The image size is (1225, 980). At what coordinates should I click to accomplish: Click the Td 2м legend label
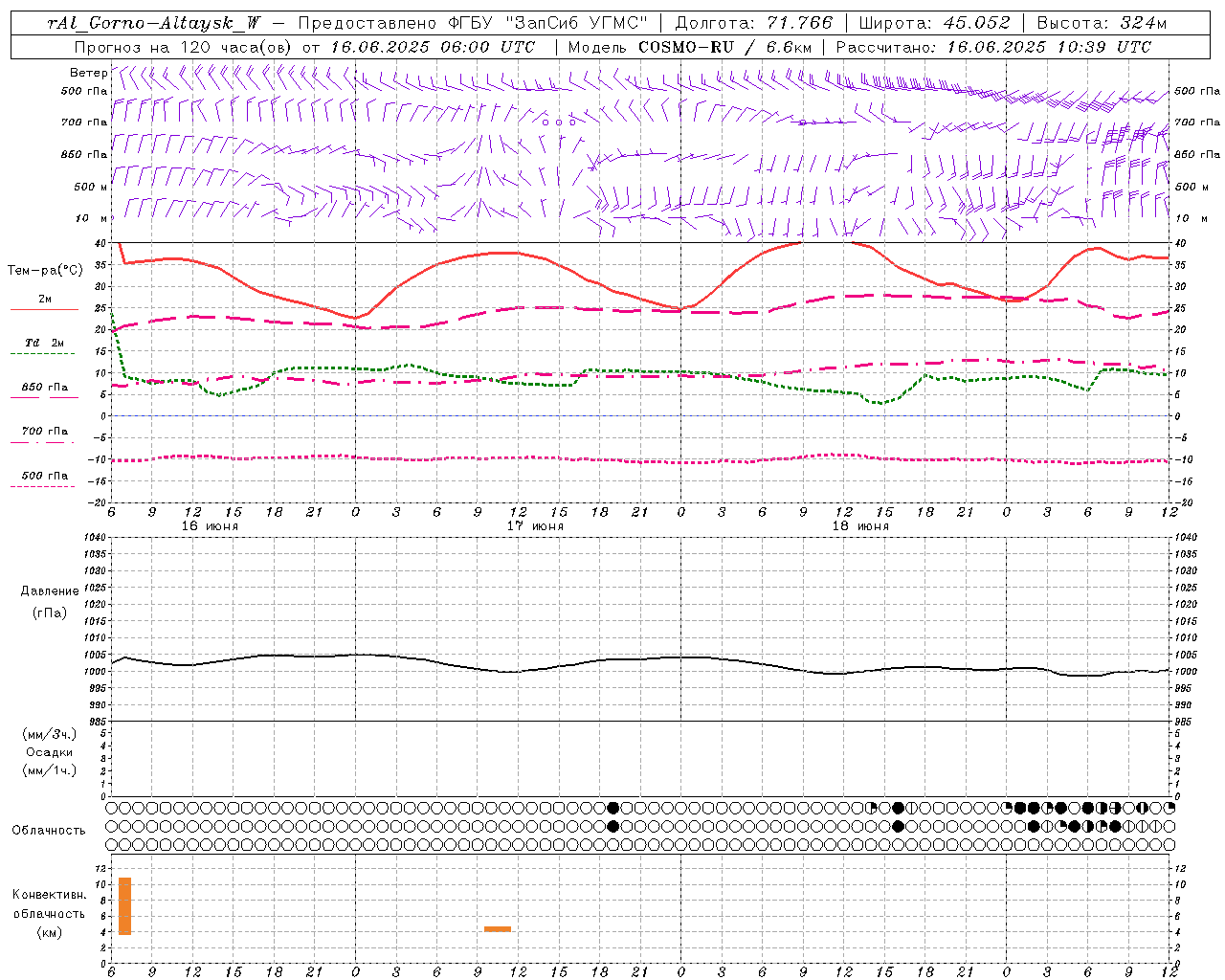pos(45,343)
